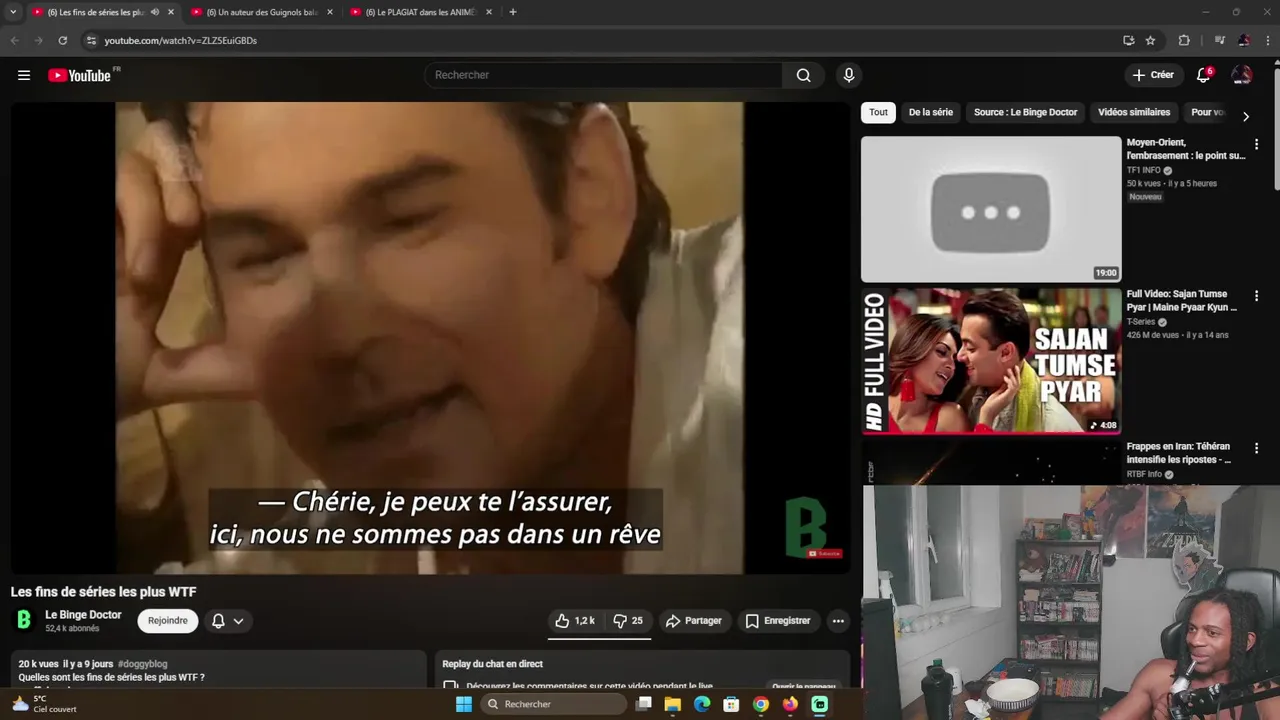The height and width of the screenshot is (720, 1280).
Task: Open the tab search dropdown arrow
Action: tap(13, 12)
